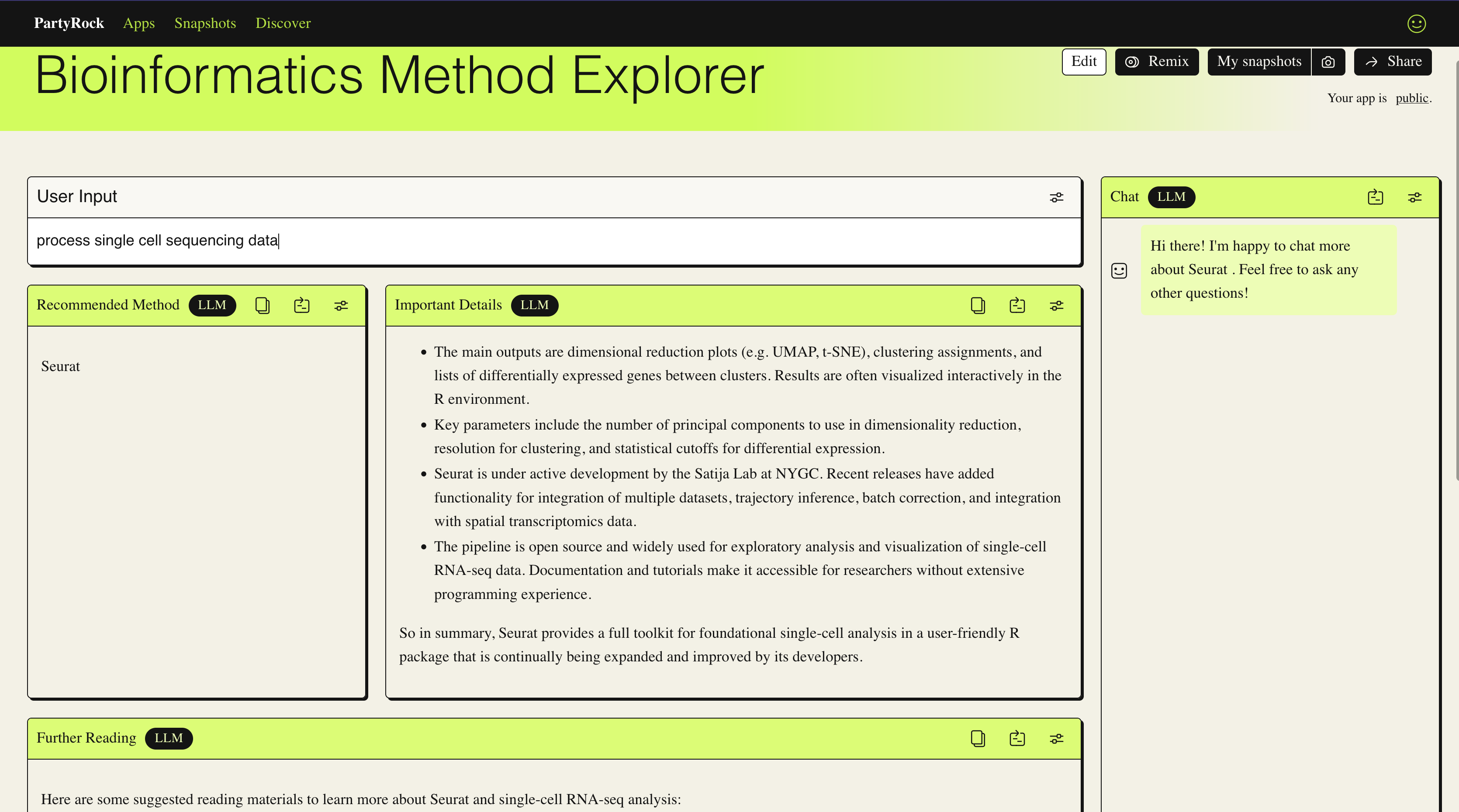The image size is (1459, 812).
Task: Open User Input widget settings
Action: (1056, 197)
